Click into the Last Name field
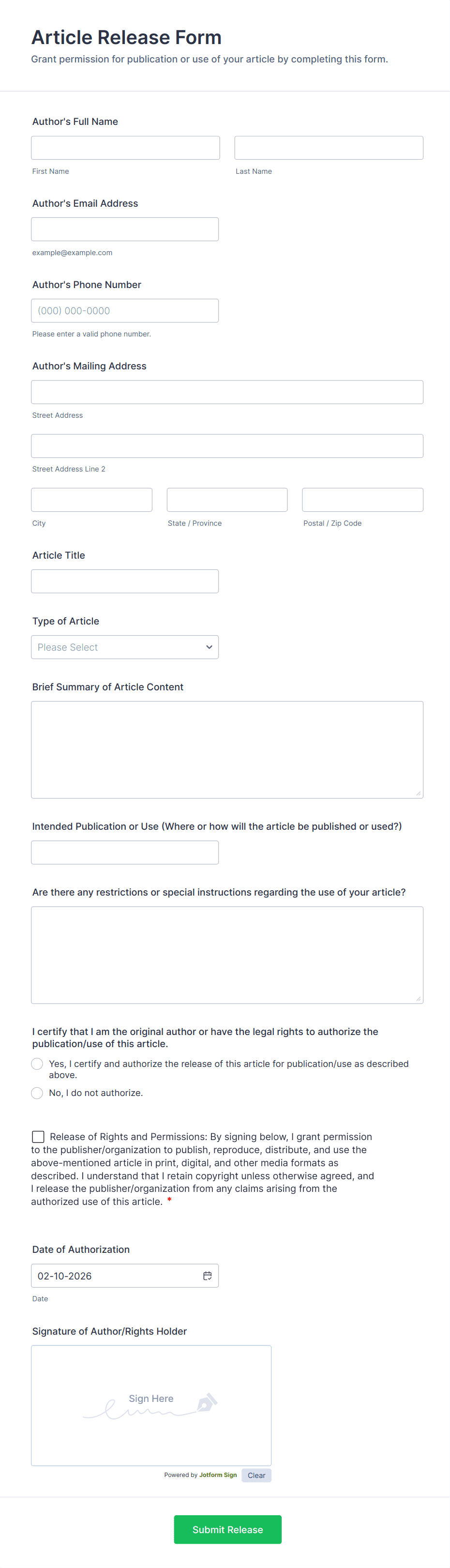Image resolution: width=450 pixels, height=1568 pixels. click(329, 148)
